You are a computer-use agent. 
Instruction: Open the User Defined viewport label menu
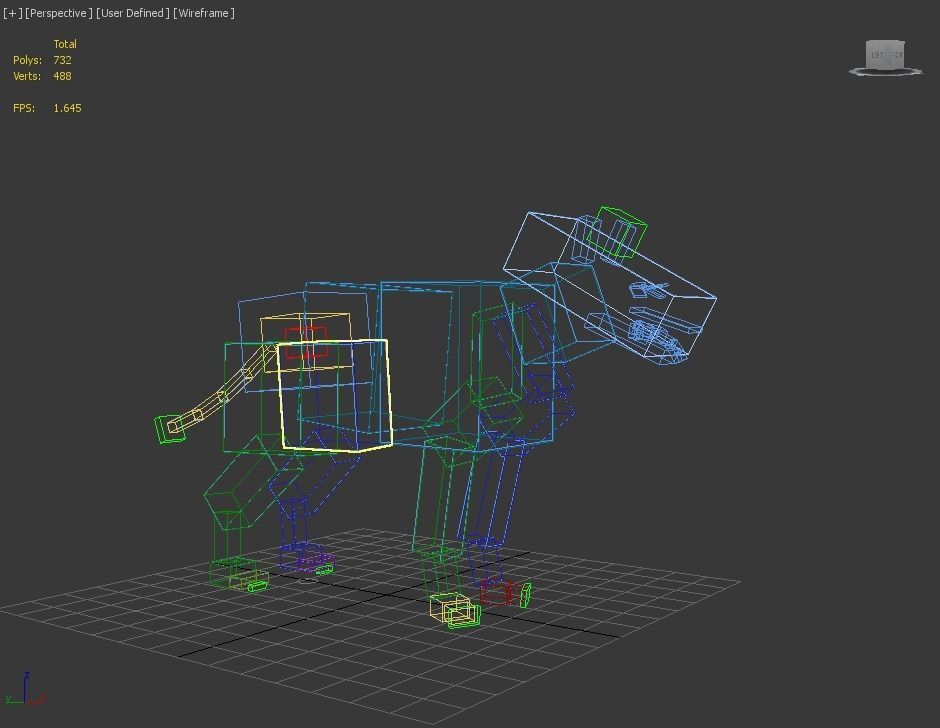pyautogui.click(x=132, y=13)
